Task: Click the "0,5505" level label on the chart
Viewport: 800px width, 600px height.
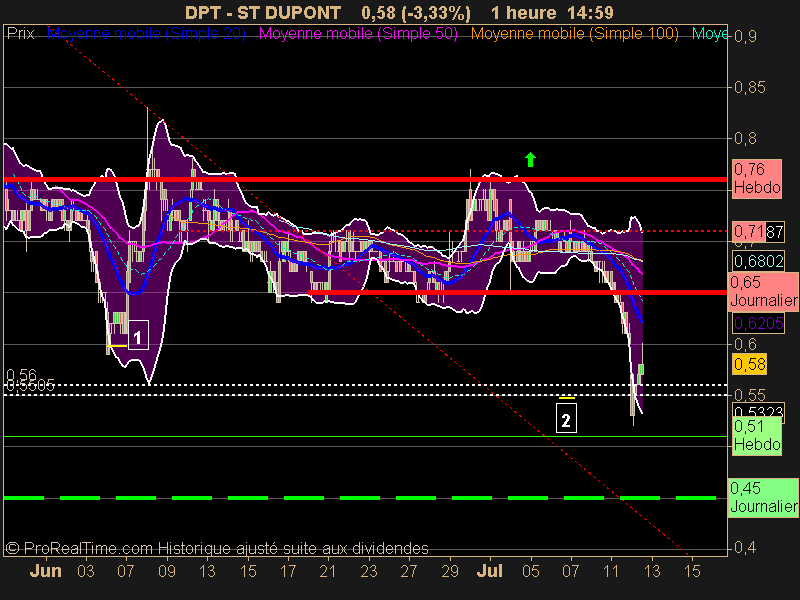Action: pyautogui.click(x=30, y=386)
